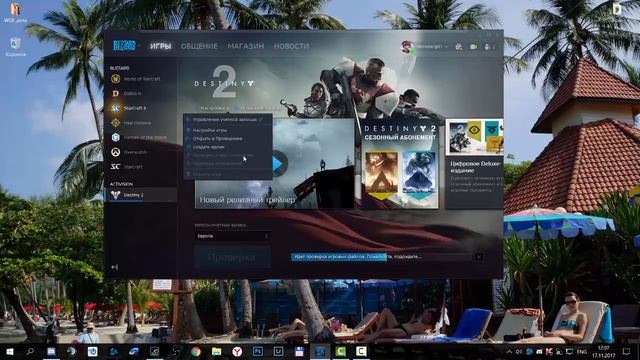Cancel the file check with X button
Image resolution: width=640 pixels, height=360 pixels.
[479, 257]
